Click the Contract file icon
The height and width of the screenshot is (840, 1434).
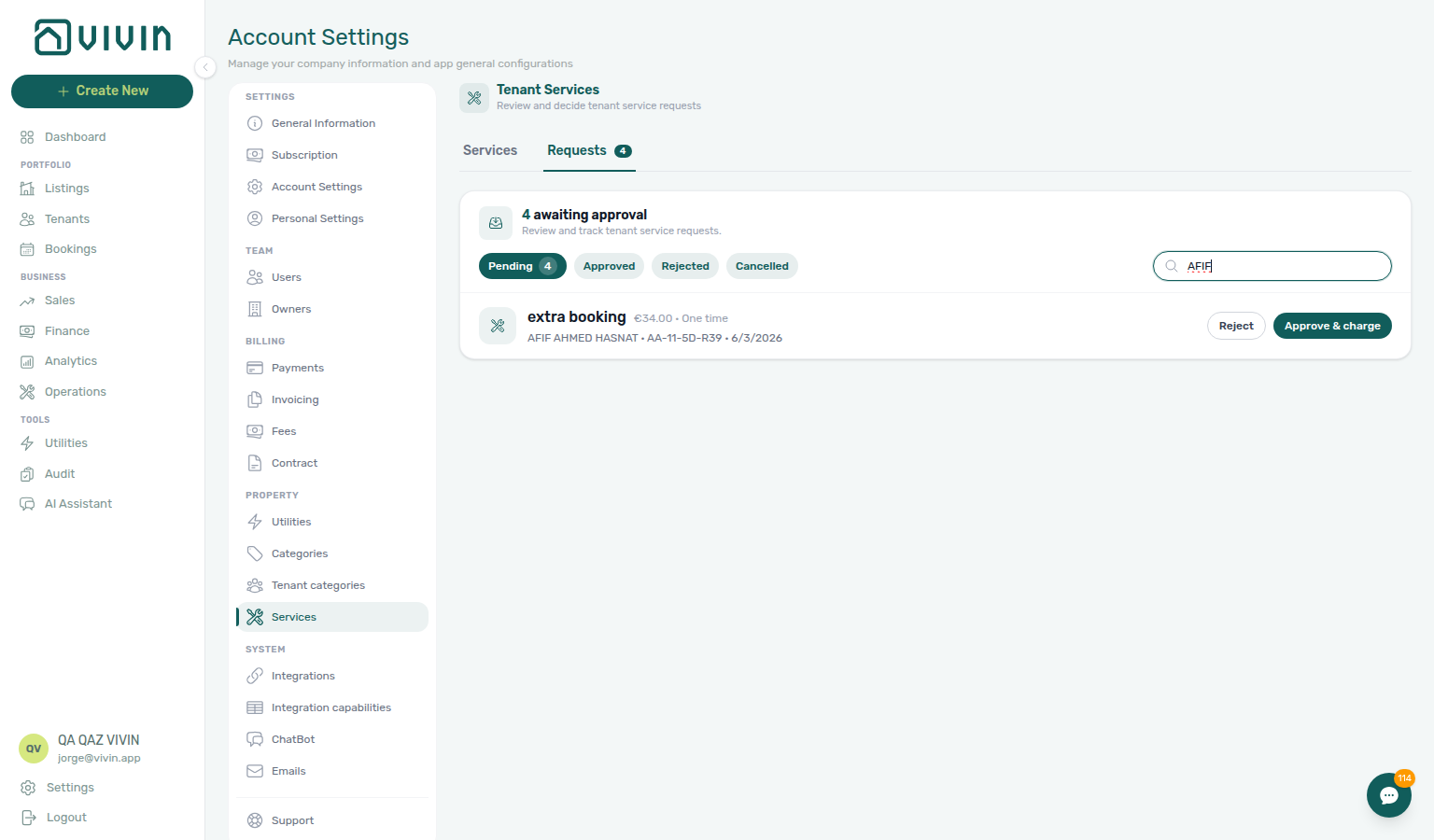(255, 463)
